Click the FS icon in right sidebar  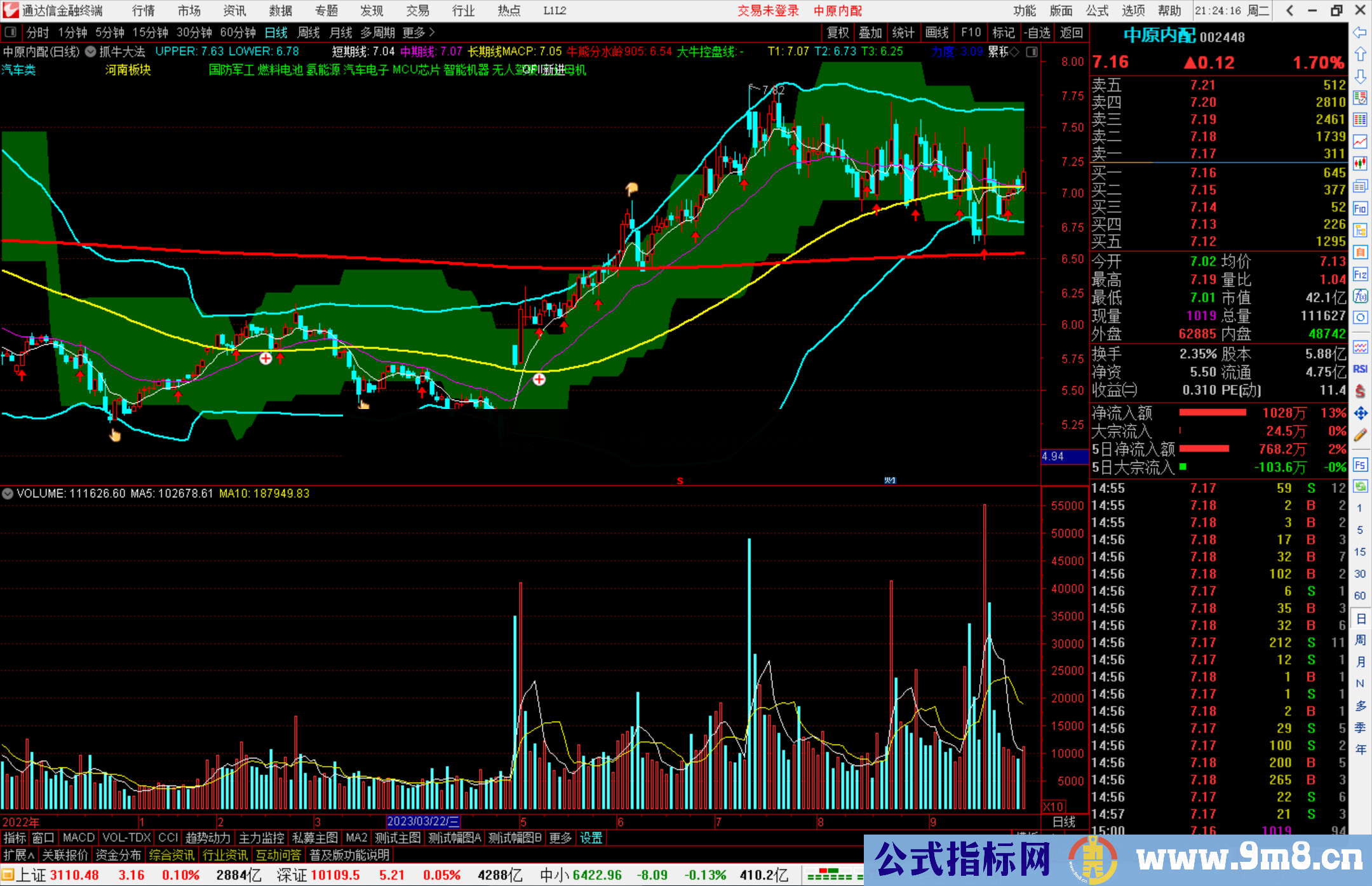(x=1360, y=465)
